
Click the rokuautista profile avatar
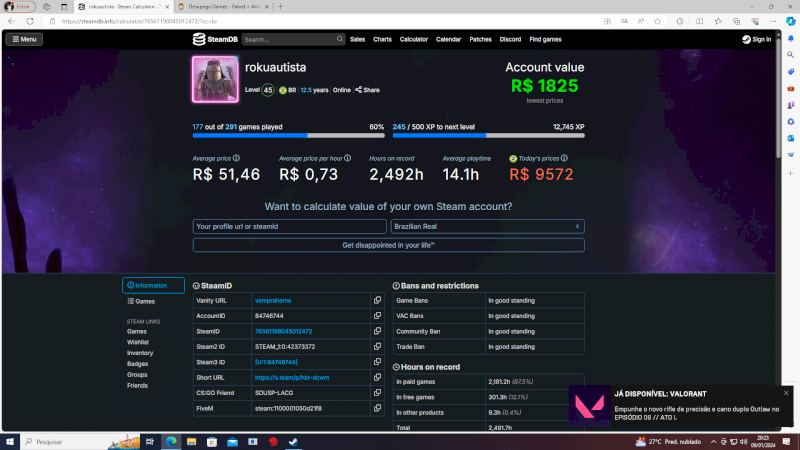(x=215, y=80)
